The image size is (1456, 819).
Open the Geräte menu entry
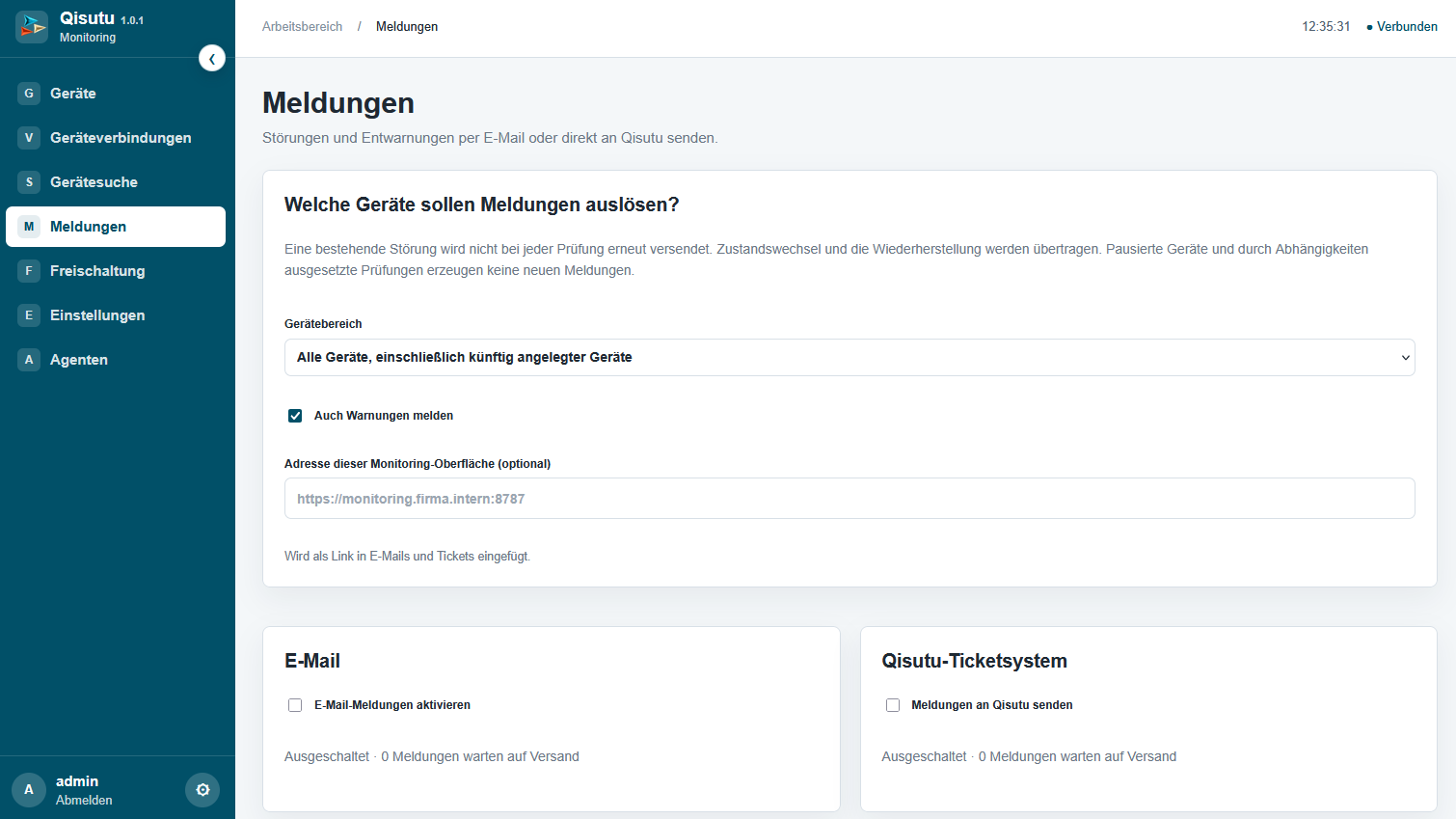(116, 94)
